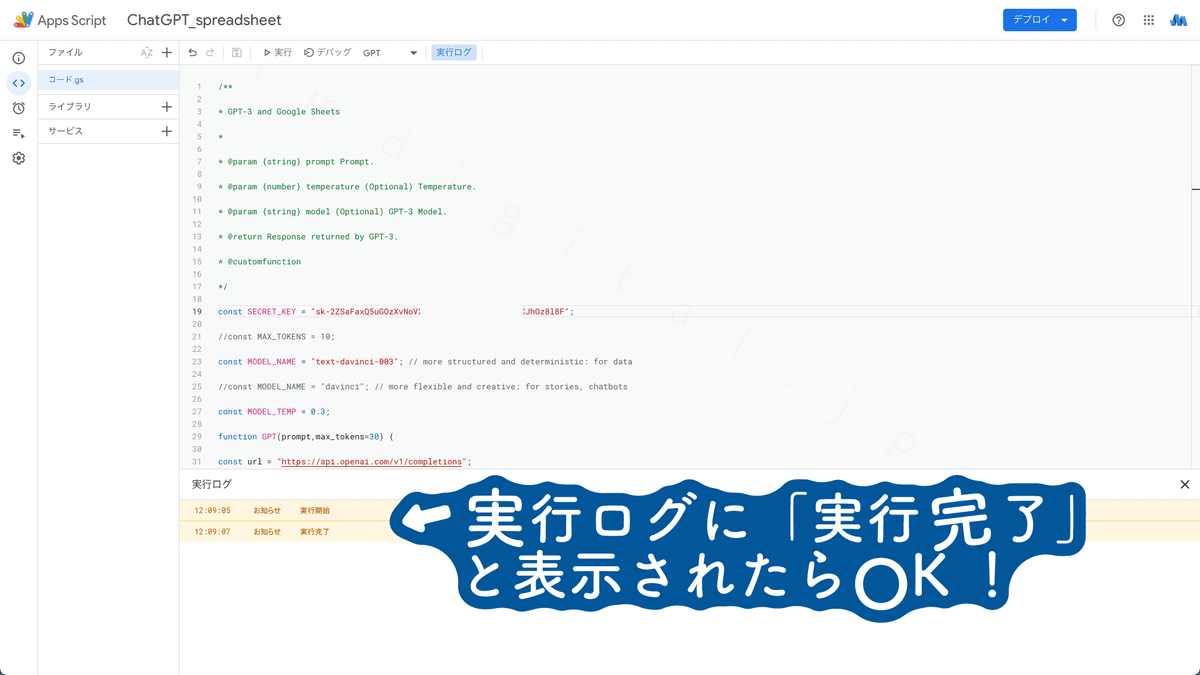
Task: Click the ファイル section header
Action: pyautogui.click(x=66, y=52)
